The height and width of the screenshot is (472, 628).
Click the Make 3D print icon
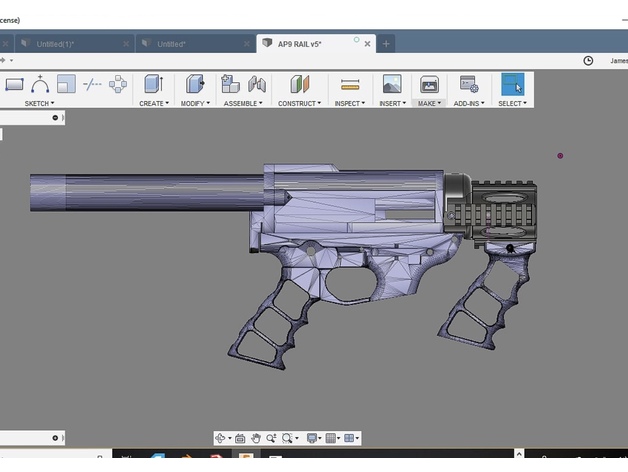coord(429,85)
